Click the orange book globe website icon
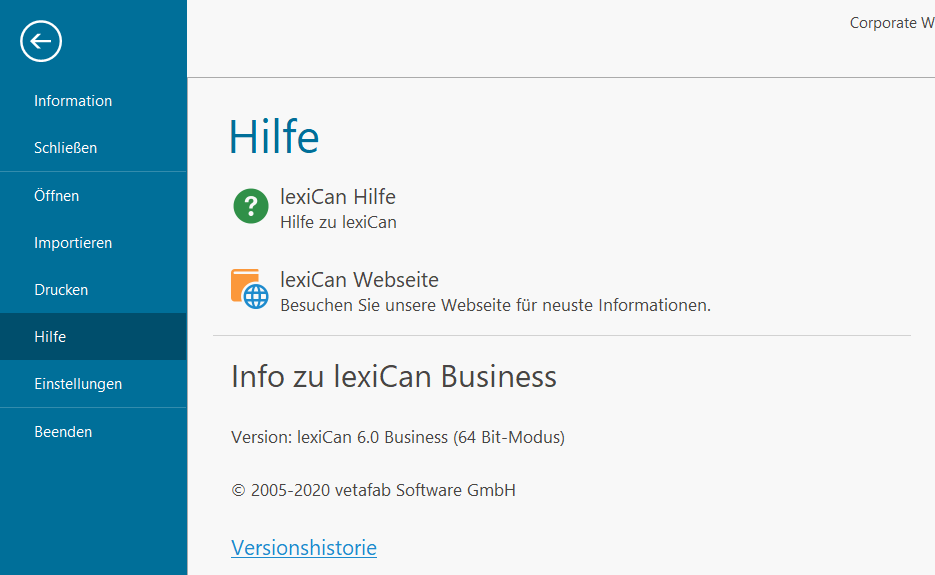Screen dimensions: 935x575 coord(250,289)
